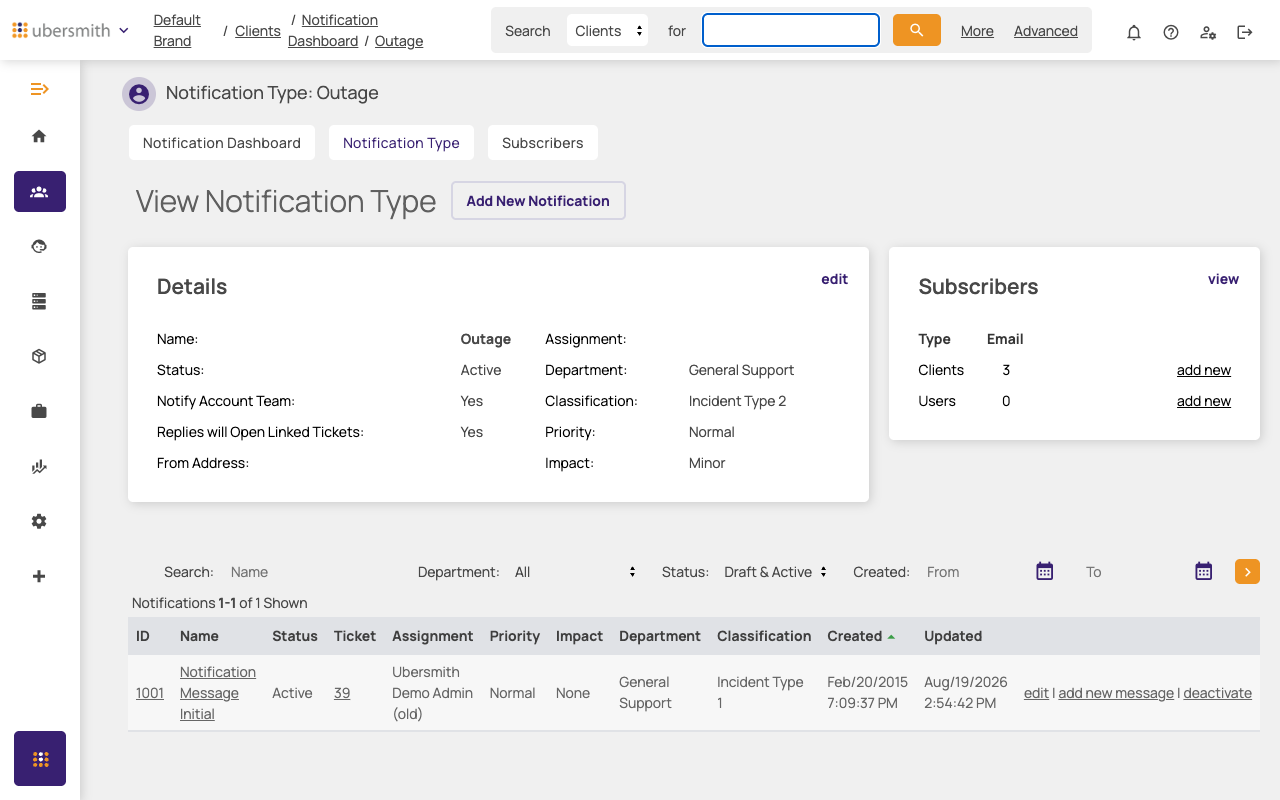
Task: Click add new for Users subscribers
Action: click(x=1203, y=401)
